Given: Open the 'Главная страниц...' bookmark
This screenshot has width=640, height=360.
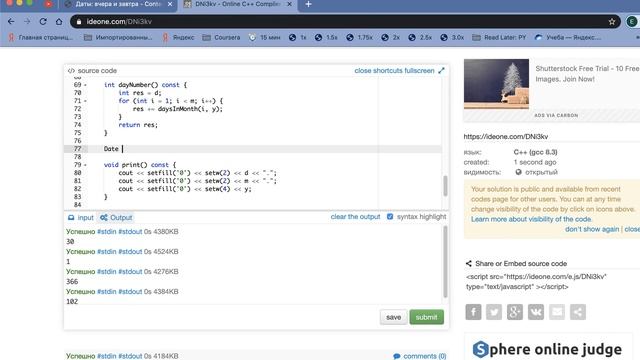Looking at the screenshot, I should coord(40,38).
